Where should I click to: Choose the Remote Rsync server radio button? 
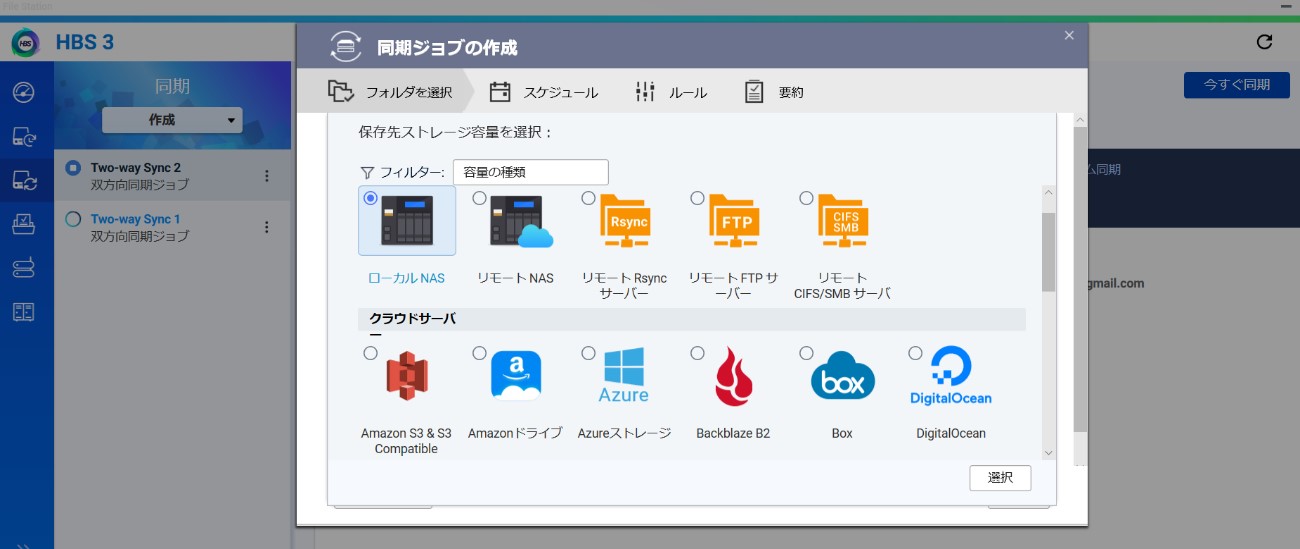(x=588, y=198)
